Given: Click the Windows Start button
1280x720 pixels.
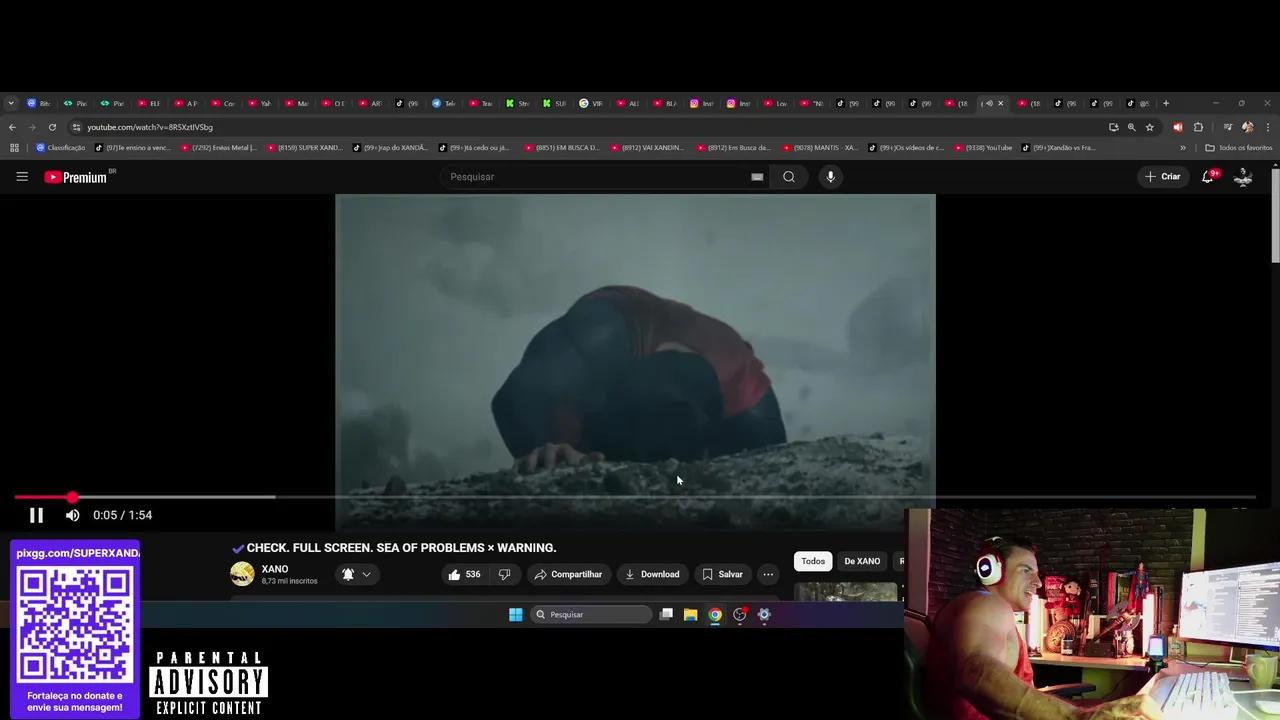Looking at the screenshot, I should pos(515,614).
